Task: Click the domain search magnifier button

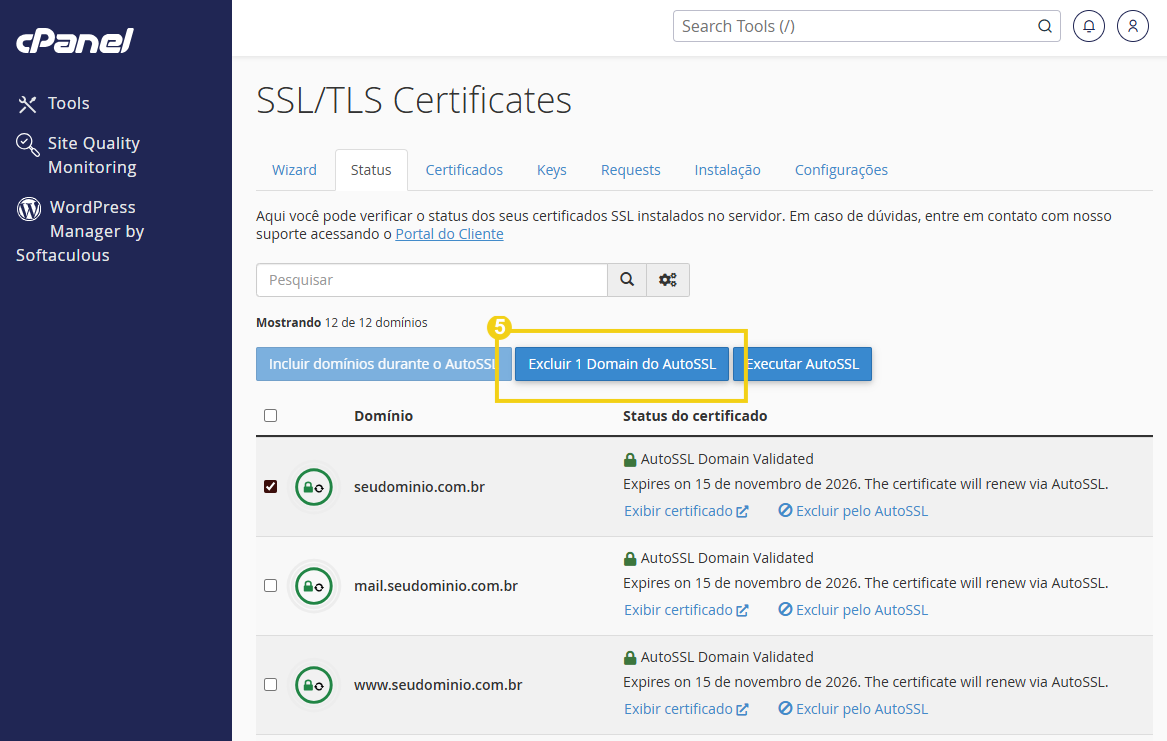Action: point(627,280)
